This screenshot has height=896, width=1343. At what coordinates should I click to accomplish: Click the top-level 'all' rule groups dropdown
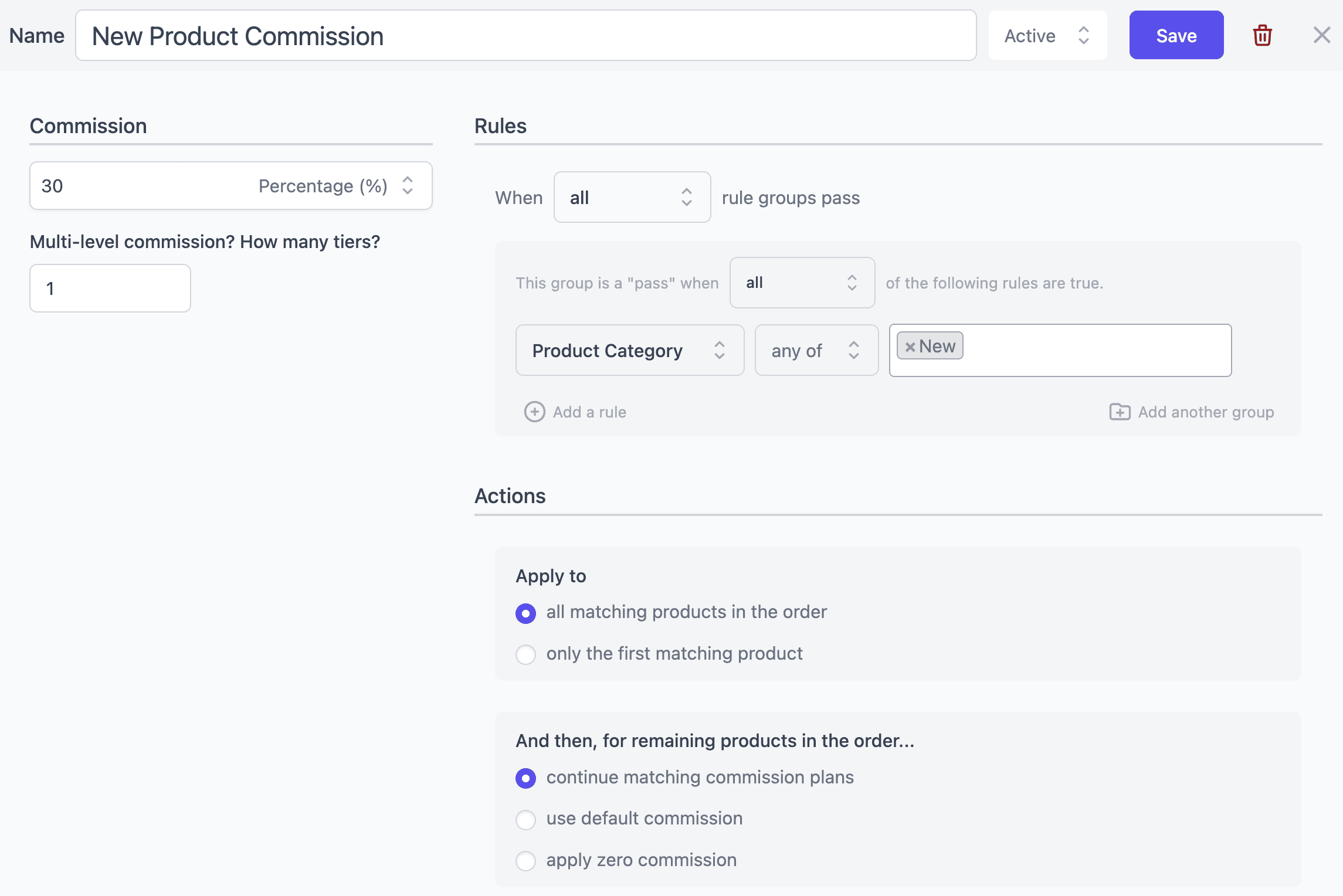[x=629, y=196]
